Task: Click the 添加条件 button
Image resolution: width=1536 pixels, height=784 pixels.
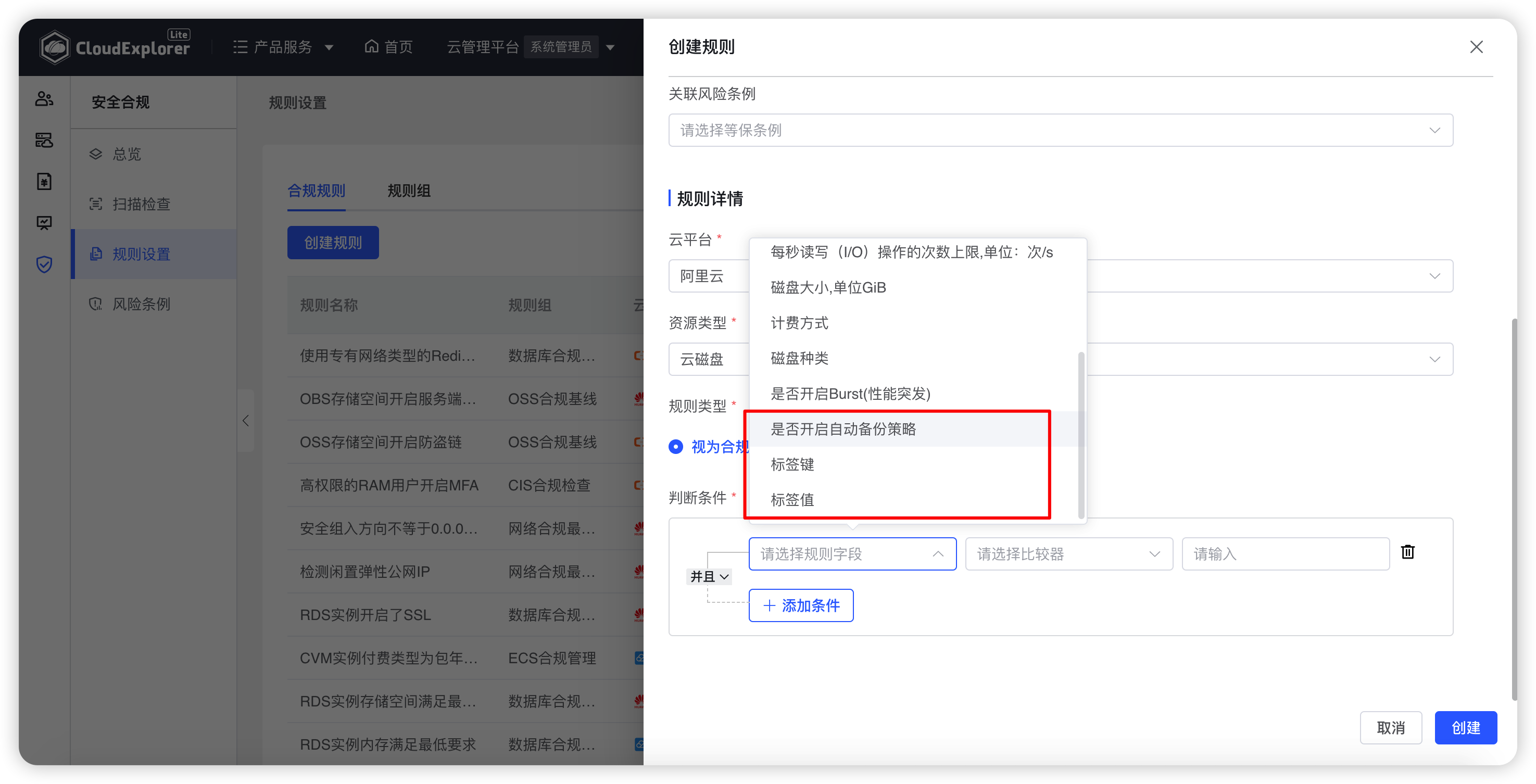Action: point(801,606)
